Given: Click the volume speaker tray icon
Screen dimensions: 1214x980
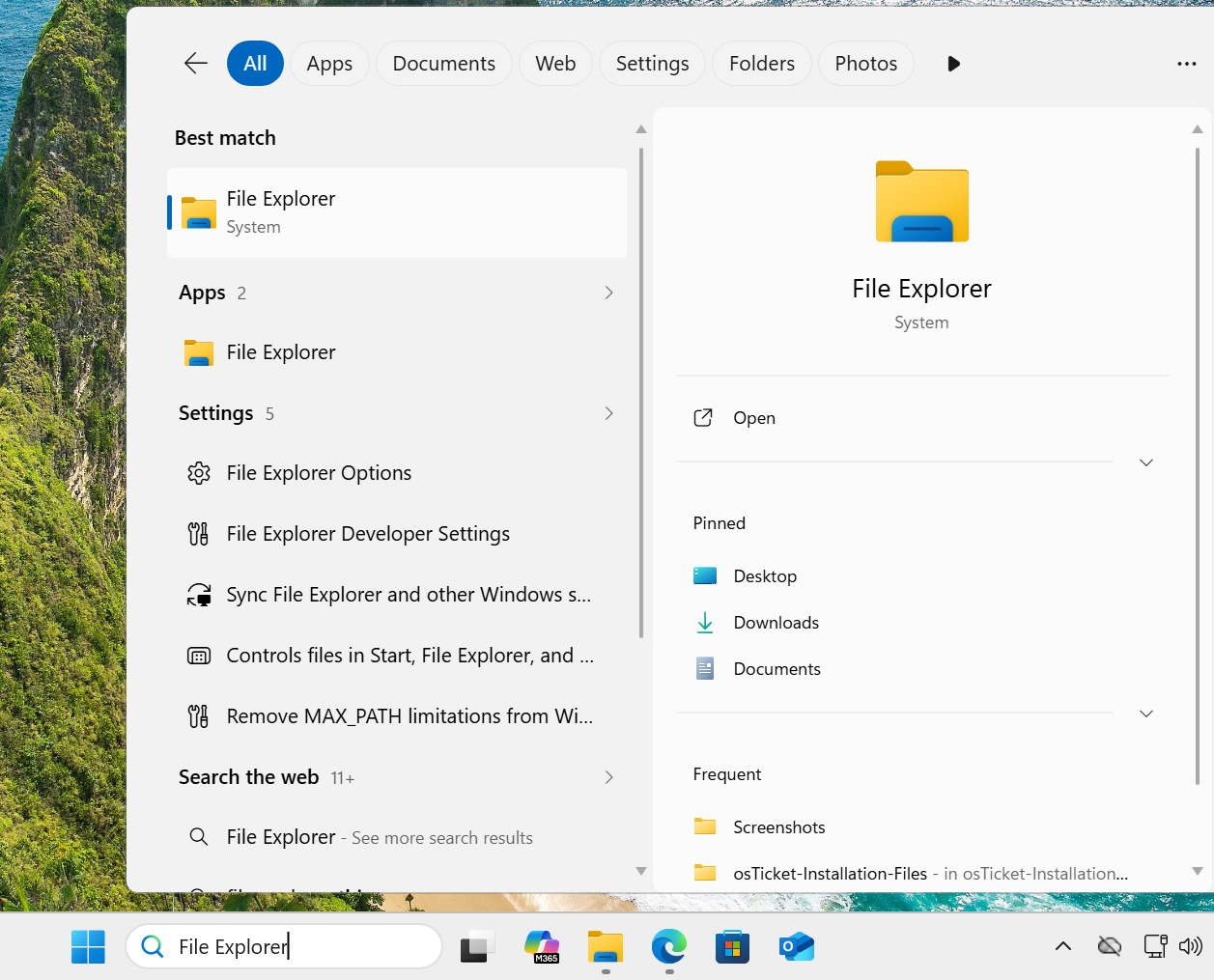Looking at the screenshot, I should point(1191,946).
